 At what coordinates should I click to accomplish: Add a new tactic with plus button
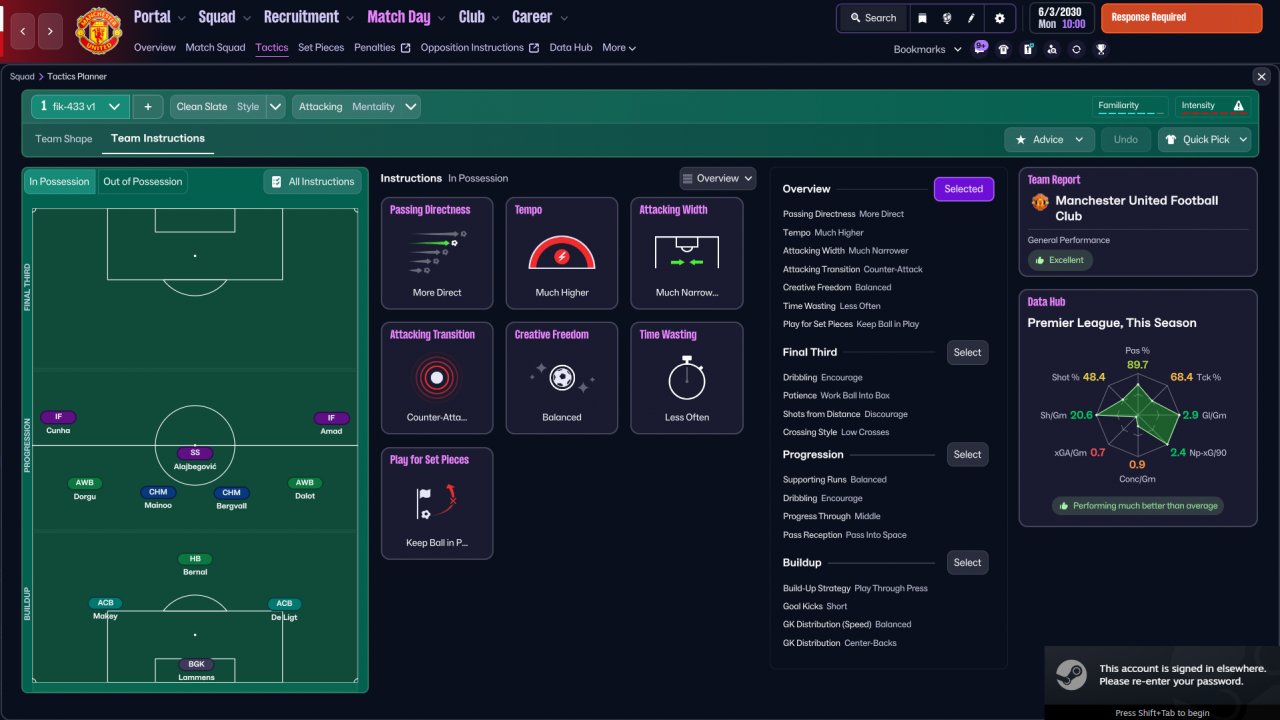[x=147, y=107]
